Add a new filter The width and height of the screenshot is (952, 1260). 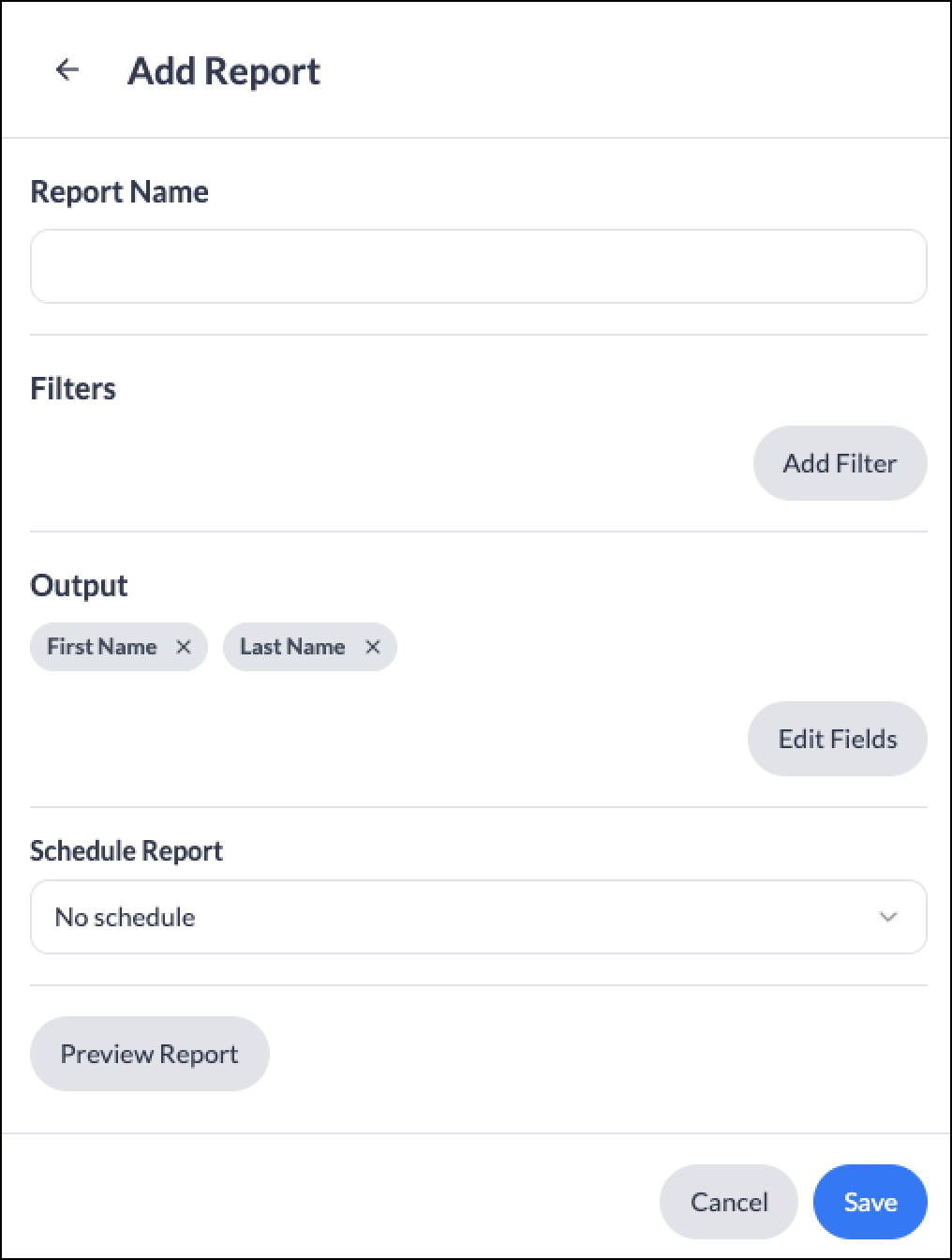coord(840,463)
